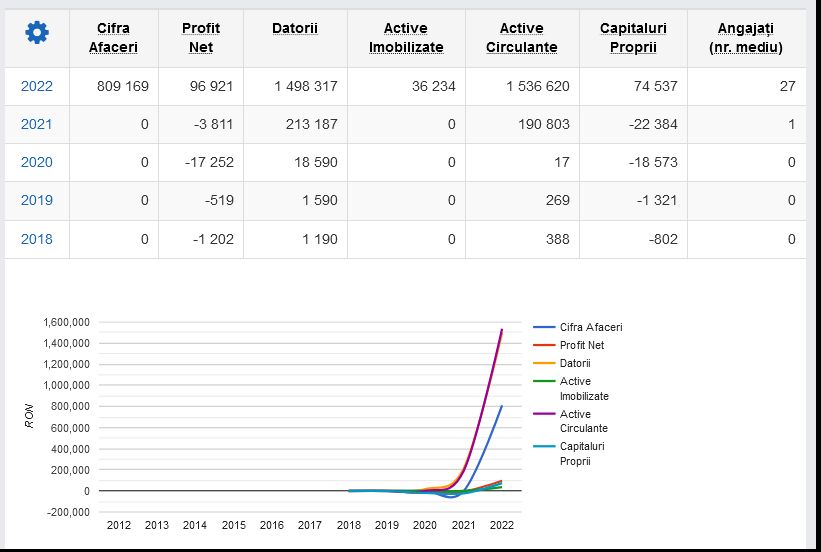Click the Cifra Afaceri column header
The width and height of the screenshot is (821, 552).
coord(113,38)
